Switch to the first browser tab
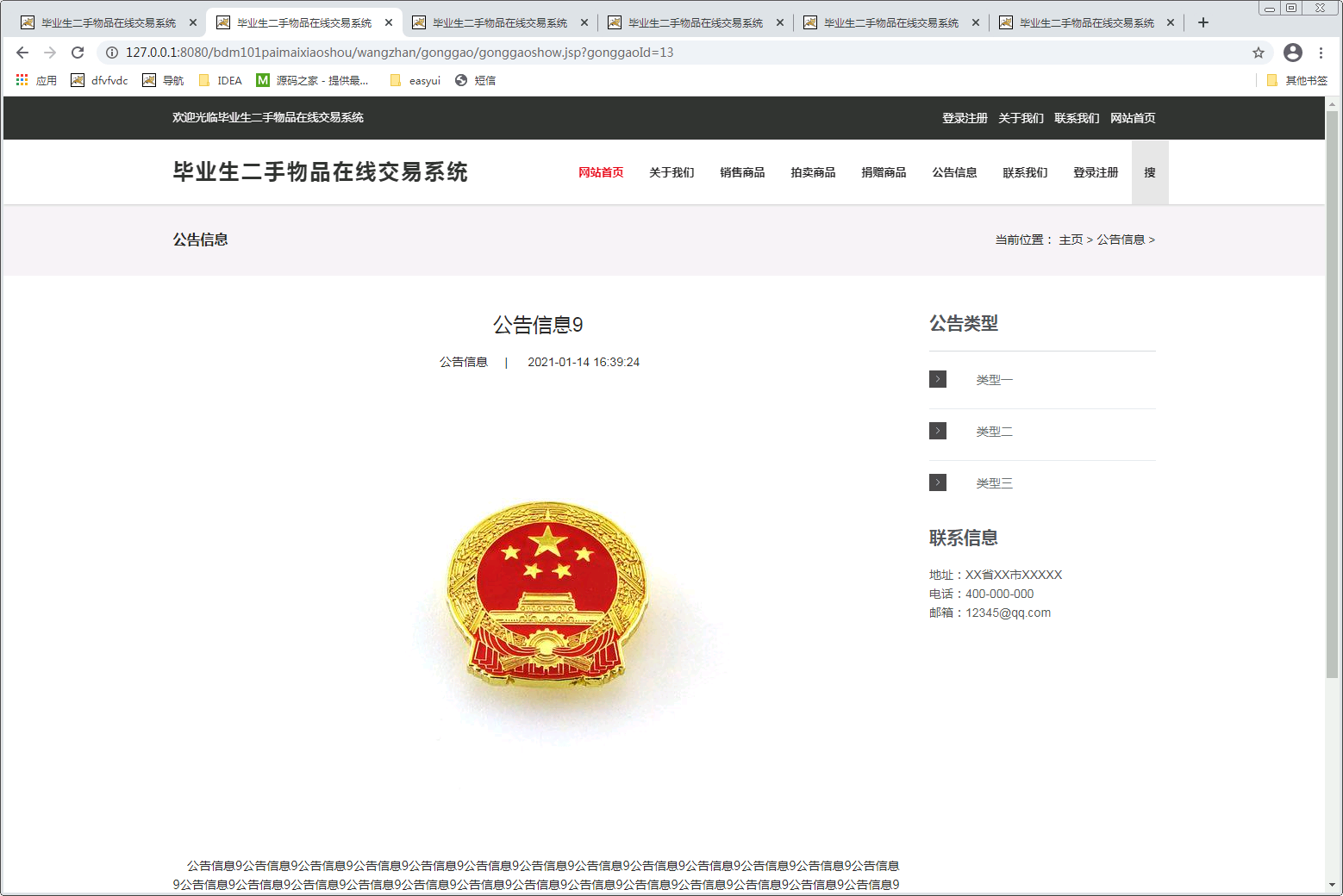The height and width of the screenshot is (896, 1343). pyautogui.click(x=109, y=22)
